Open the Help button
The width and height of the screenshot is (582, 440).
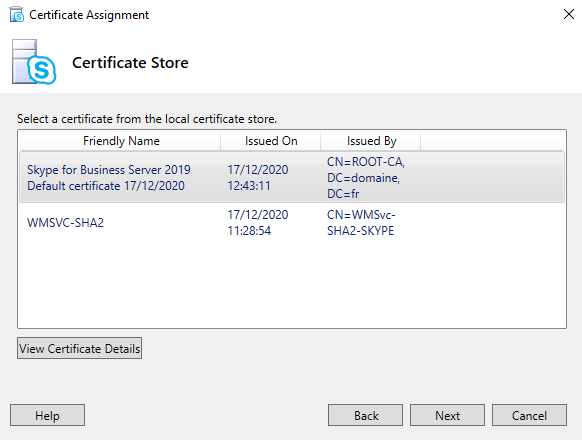[48, 415]
